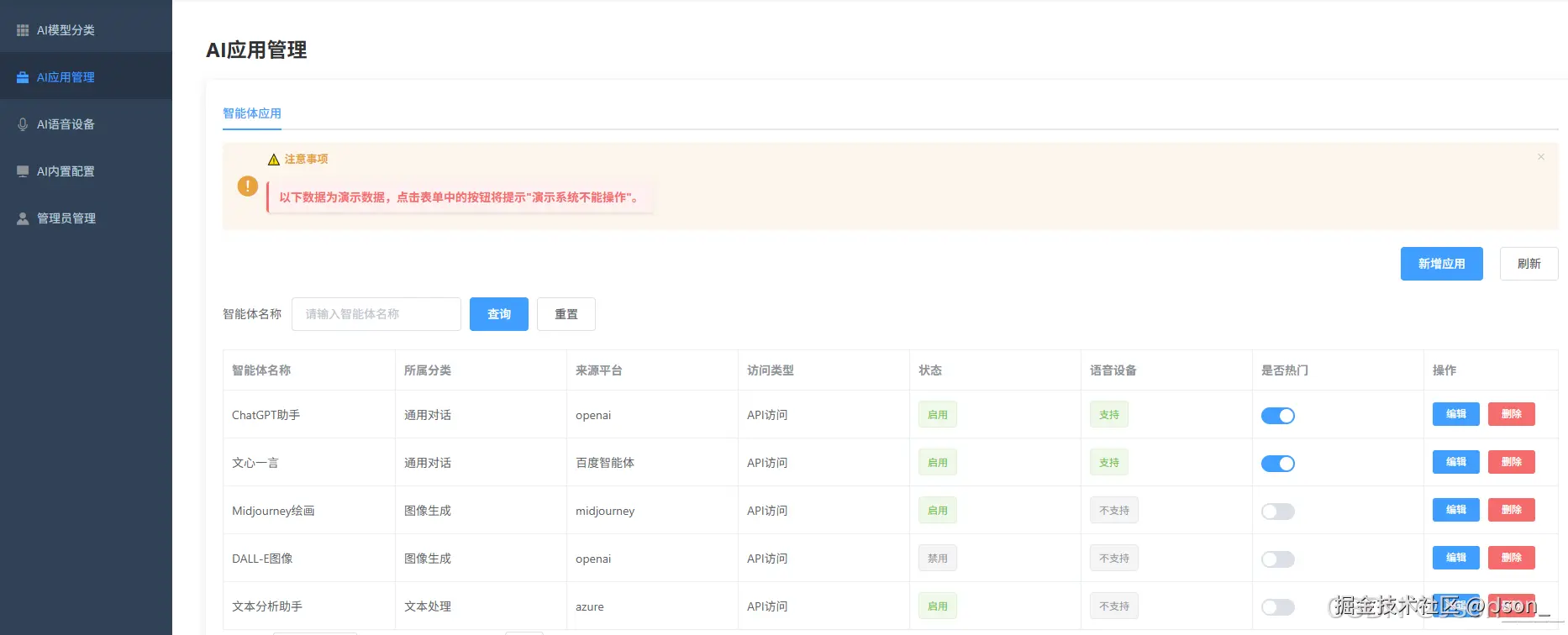
Task: Switch to the 智能体应用 tab
Action: pos(252,113)
